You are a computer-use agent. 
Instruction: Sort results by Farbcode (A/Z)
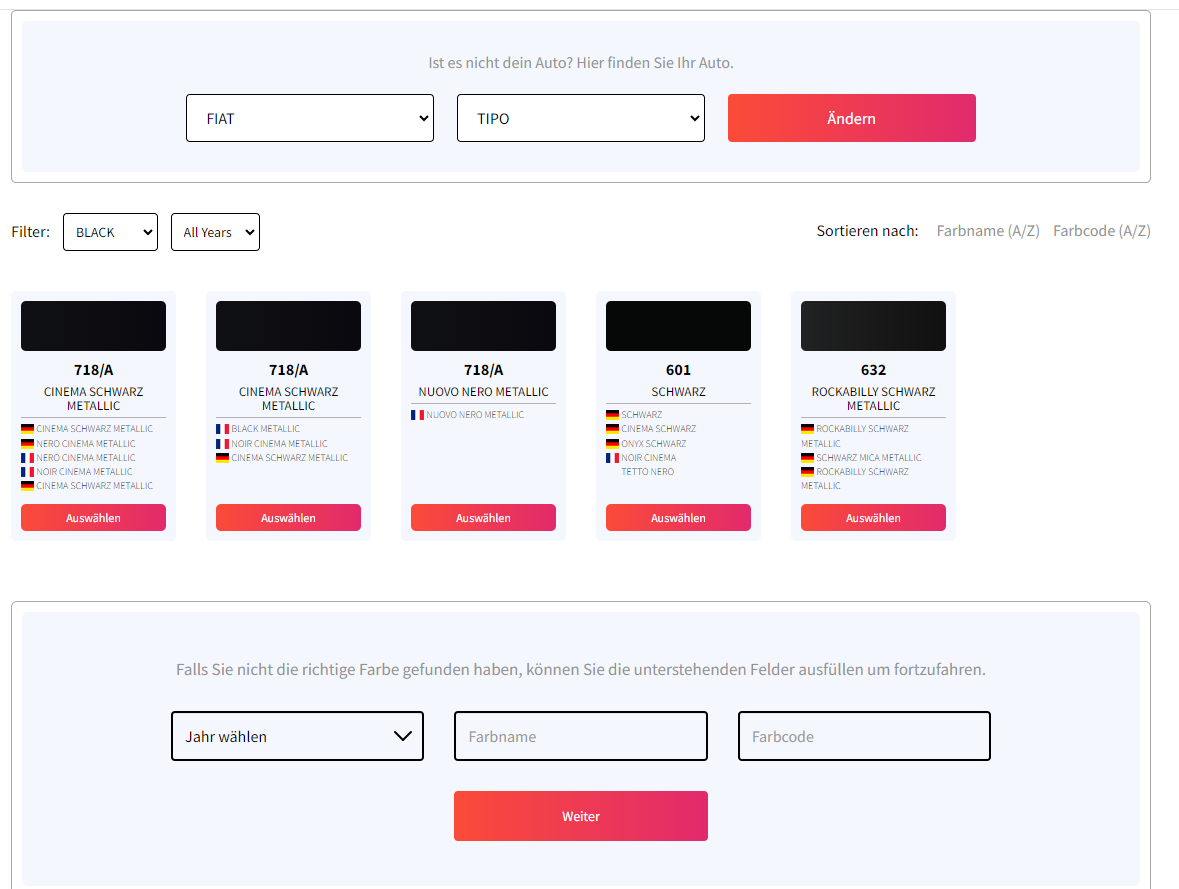coord(1101,231)
